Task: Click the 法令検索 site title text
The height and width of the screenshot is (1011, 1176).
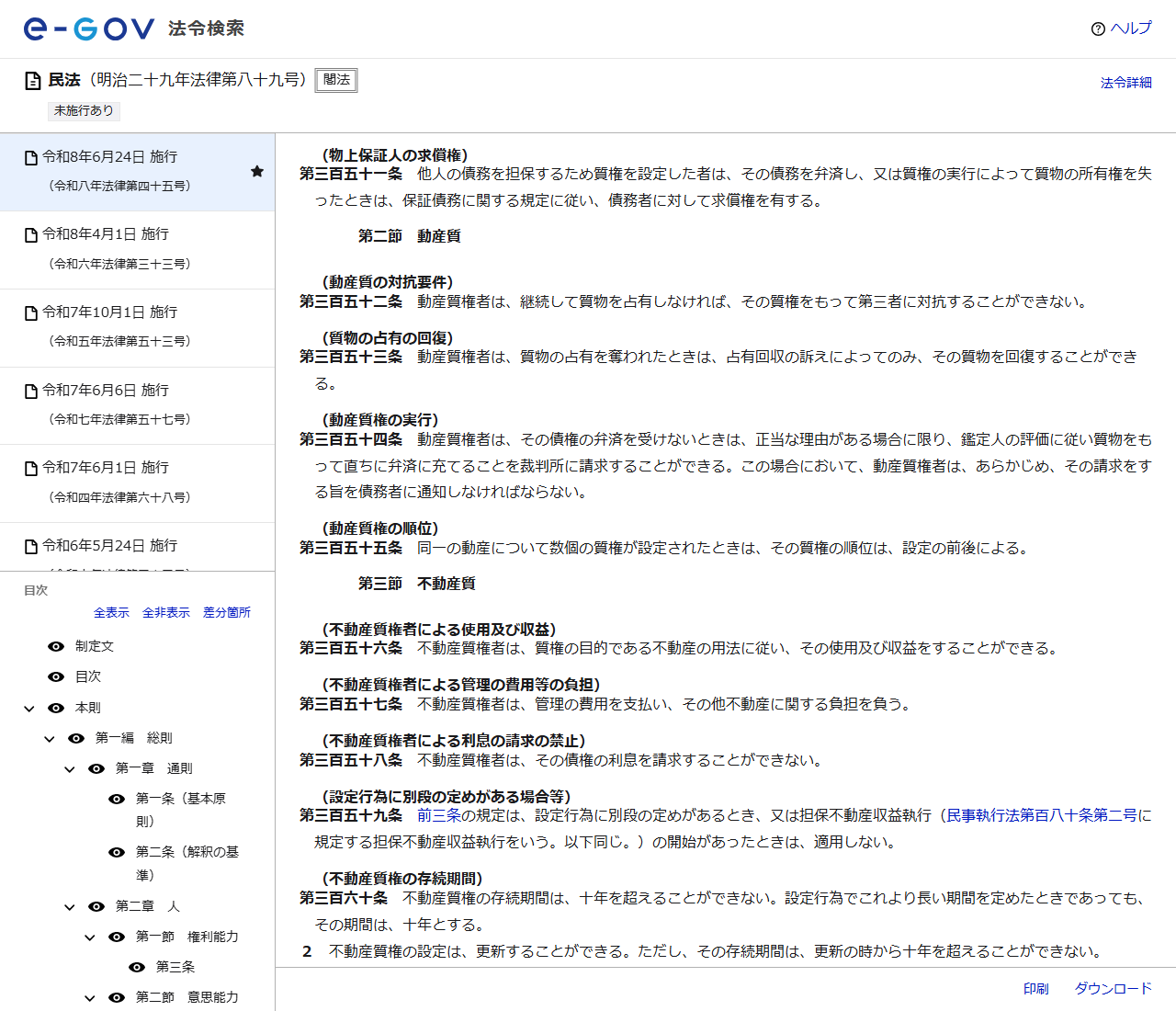Action: coord(207,28)
